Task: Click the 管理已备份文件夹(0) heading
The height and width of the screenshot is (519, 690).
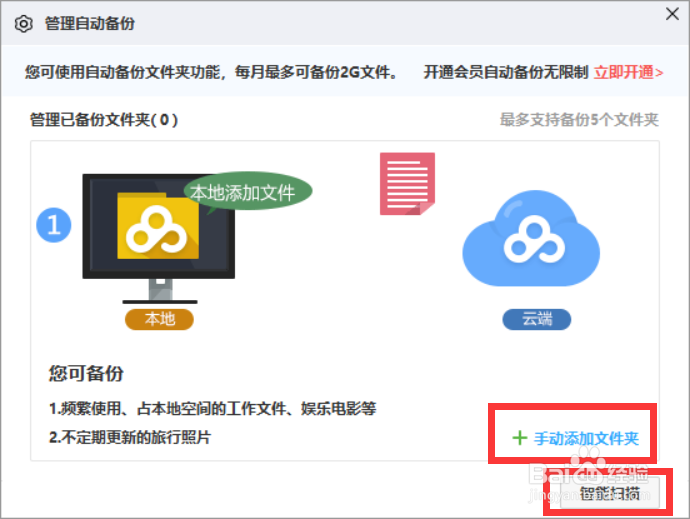Action: (104, 120)
